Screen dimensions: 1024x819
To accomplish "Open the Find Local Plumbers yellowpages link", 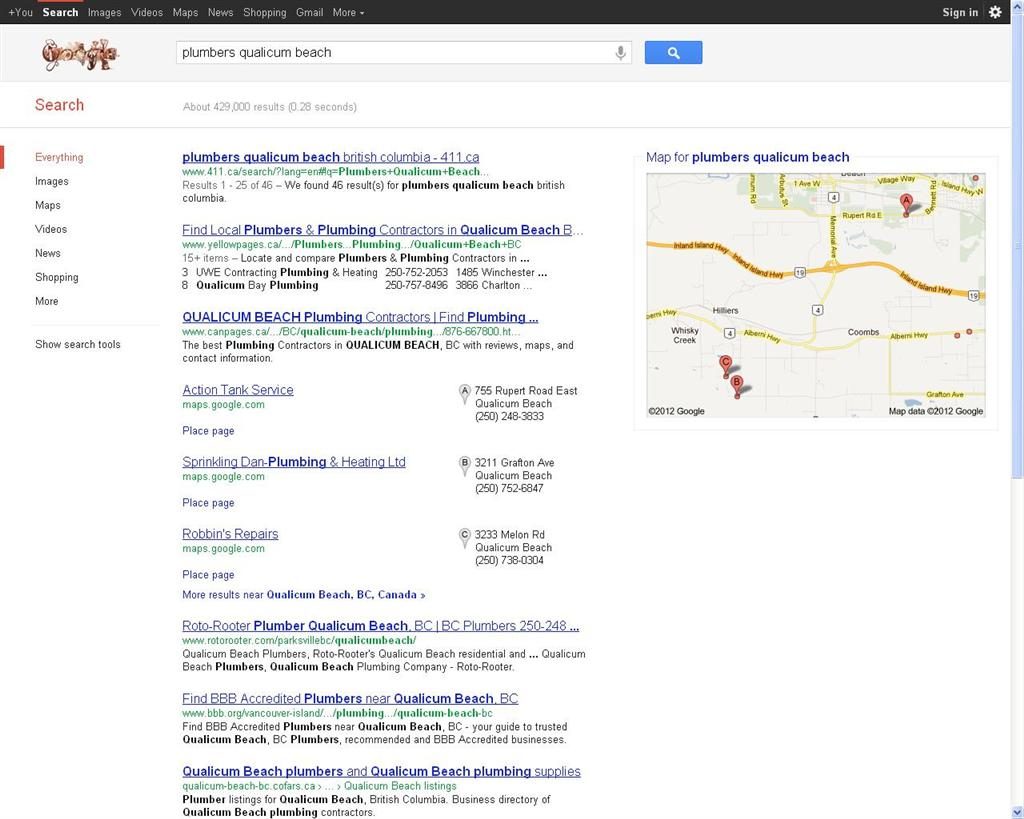I will click(382, 230).
